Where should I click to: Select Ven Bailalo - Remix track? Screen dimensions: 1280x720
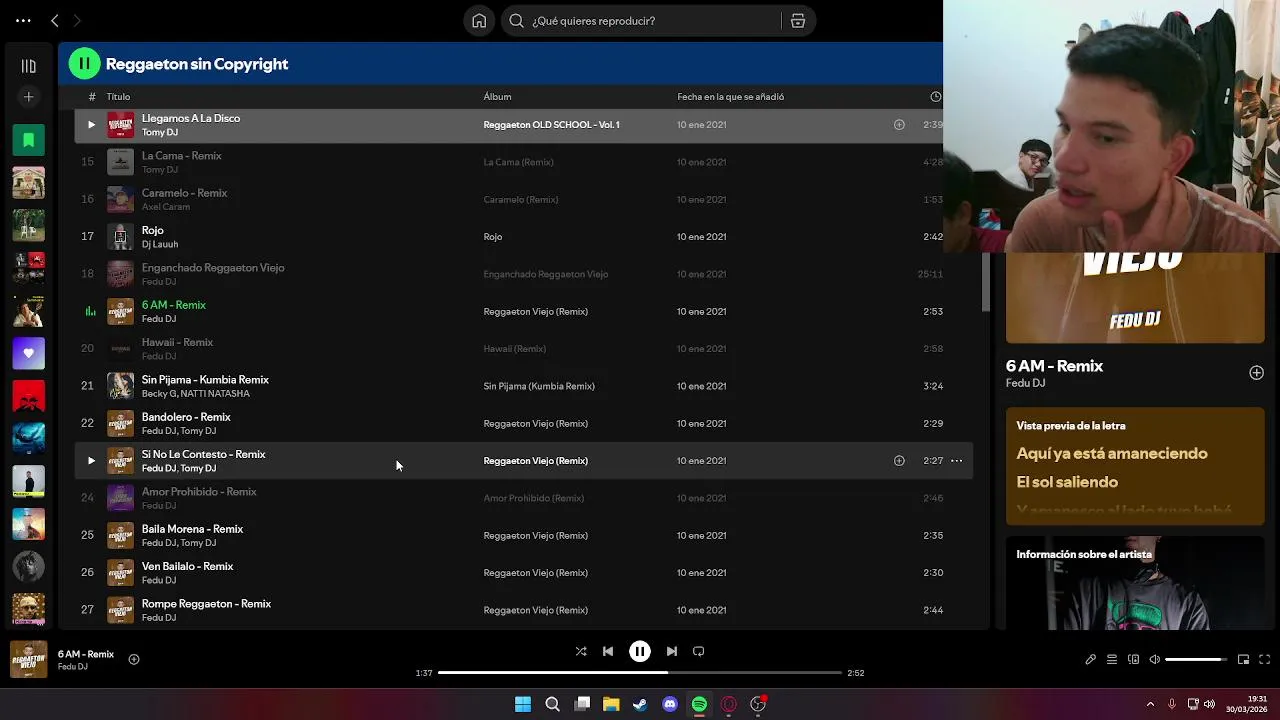tap(187, 566)
